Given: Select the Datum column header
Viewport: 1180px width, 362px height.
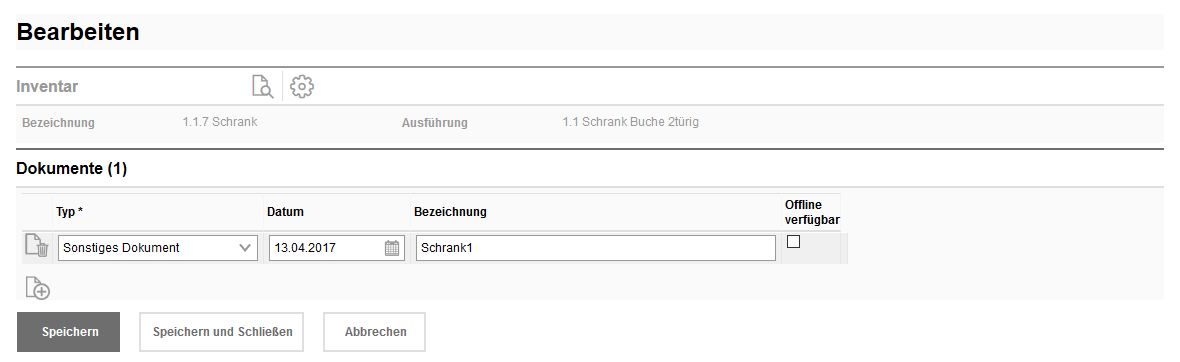Looking at the screenshot, I should click(285, 212).
